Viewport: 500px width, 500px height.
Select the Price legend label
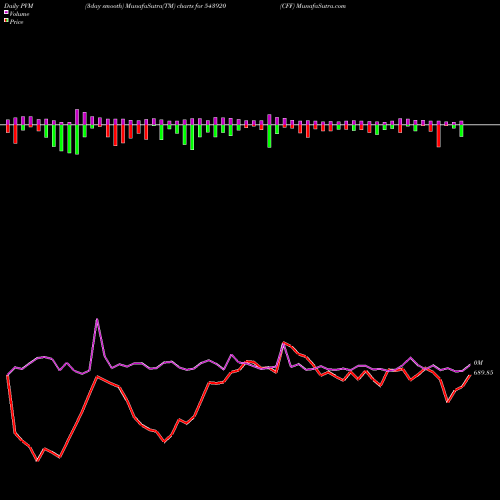click(x=16, y=22)
